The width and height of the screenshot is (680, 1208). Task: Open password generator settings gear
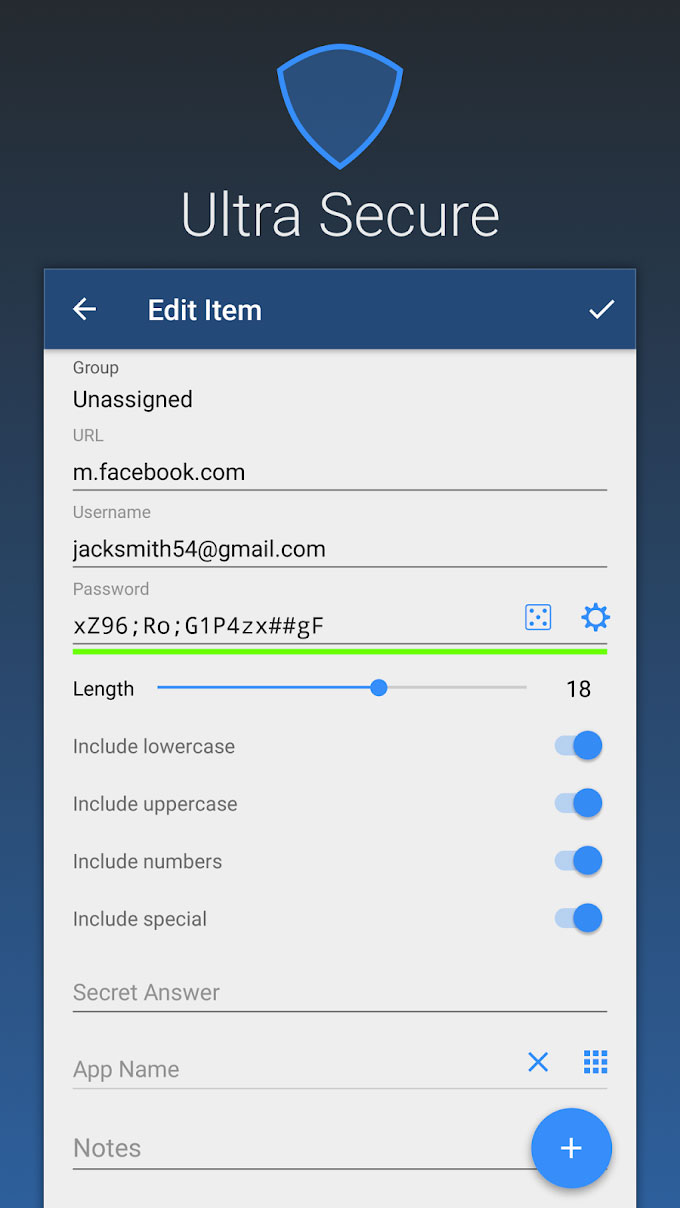596,618
